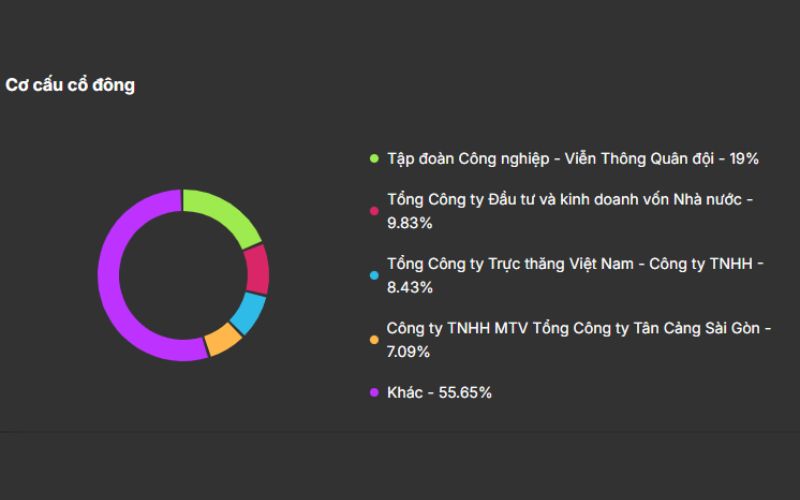The height and width of the screenshot is (500, 800).
Task: Select the pink donut segment
Action: coord(257,269)
